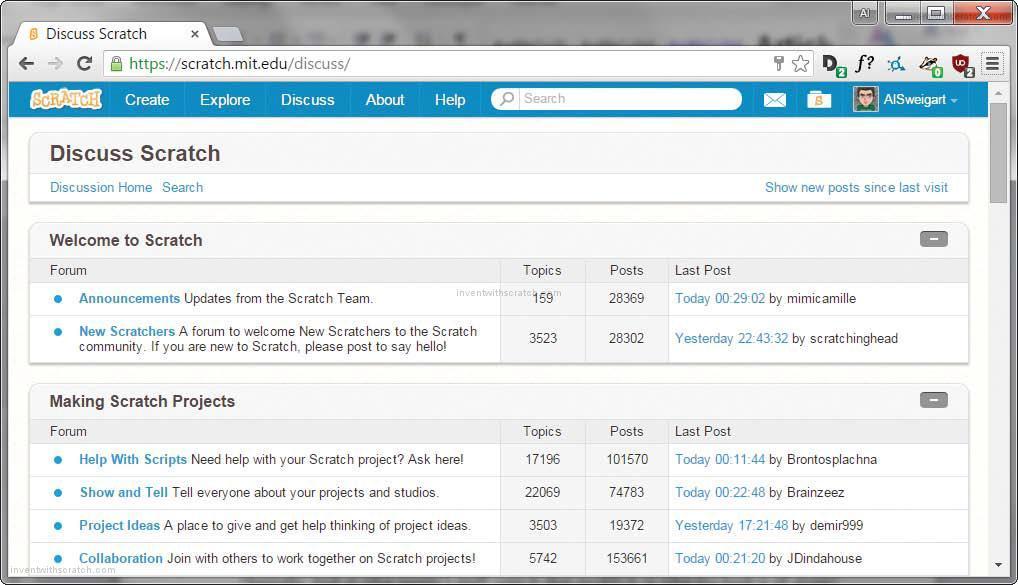Click the '17196' topics count cell
The image size is (1018, 585).
pyautogui.click(x=542, y=459)
